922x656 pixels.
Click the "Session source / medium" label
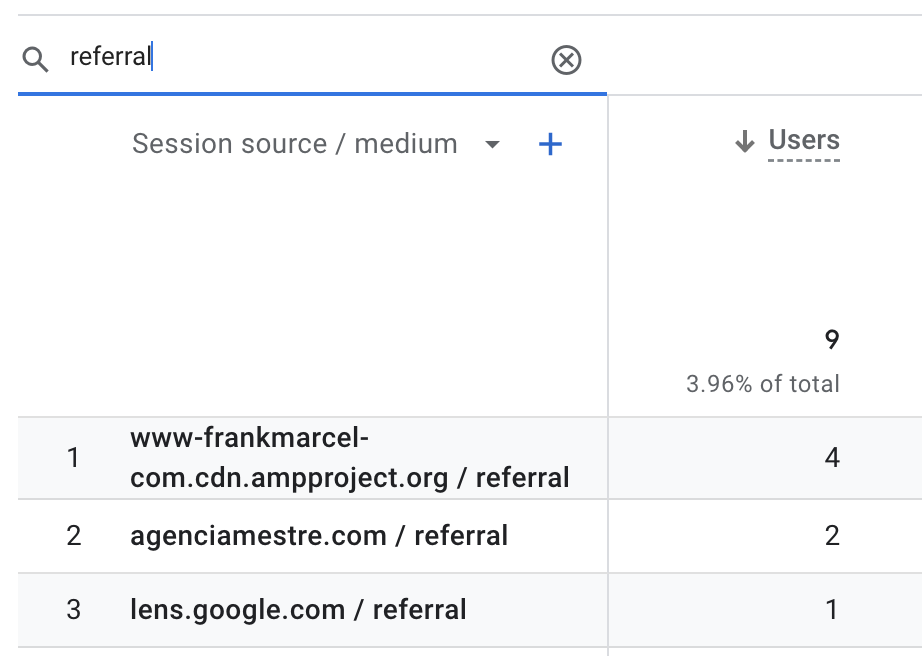(x=294, y=144)
